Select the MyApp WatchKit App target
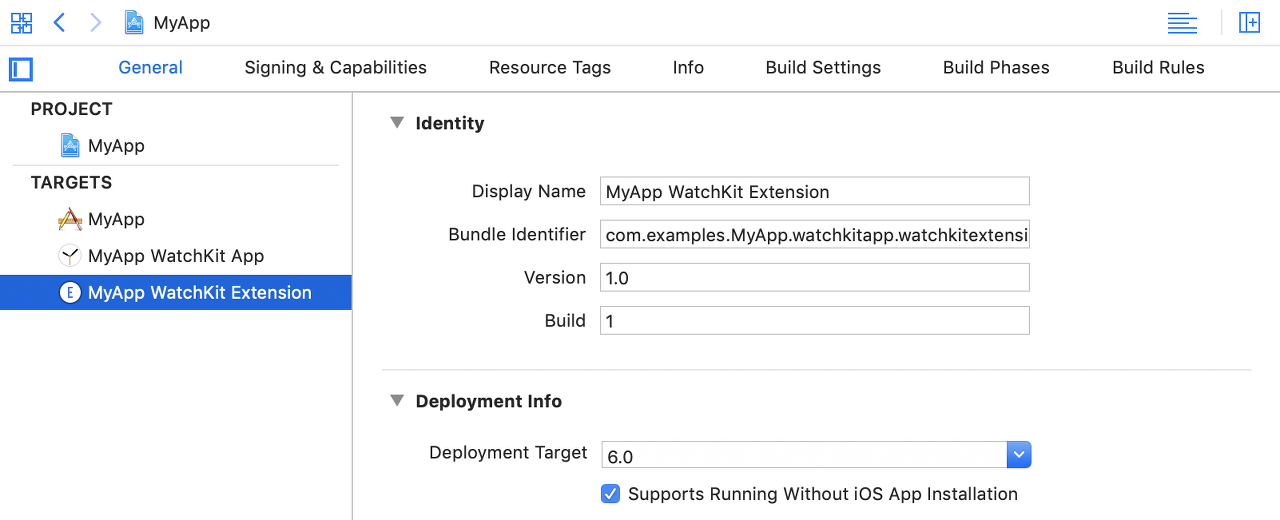 (176, 256)
